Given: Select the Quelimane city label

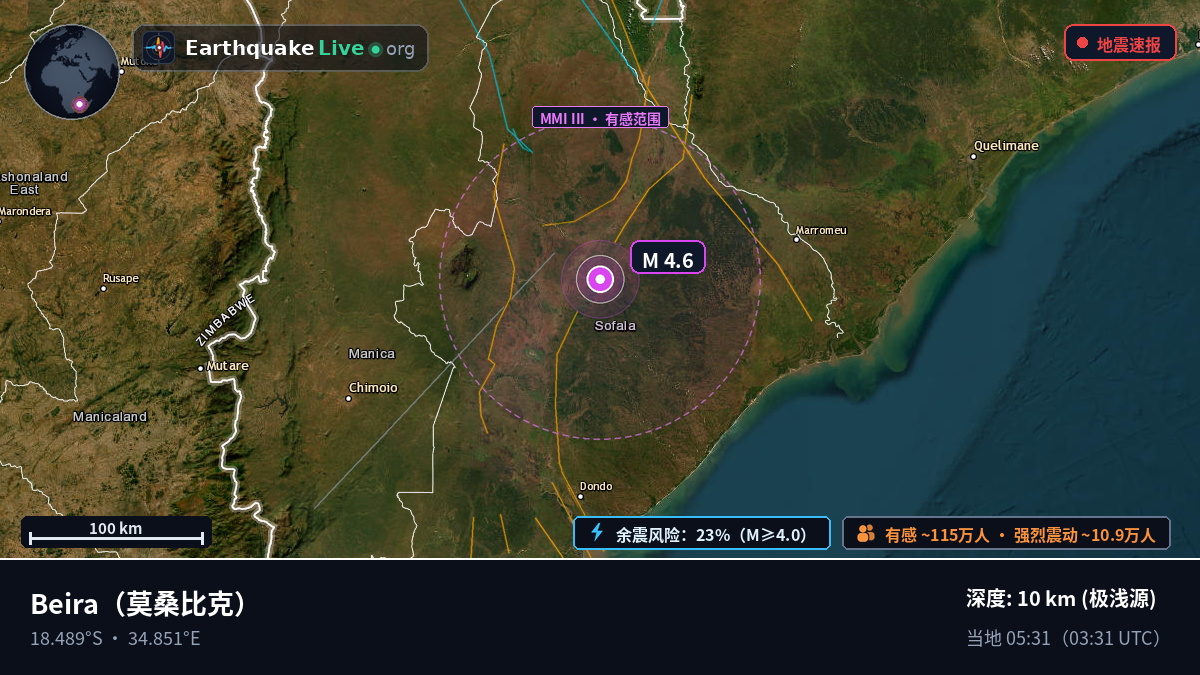Looking at the screenshot, I should [1007, 146].
